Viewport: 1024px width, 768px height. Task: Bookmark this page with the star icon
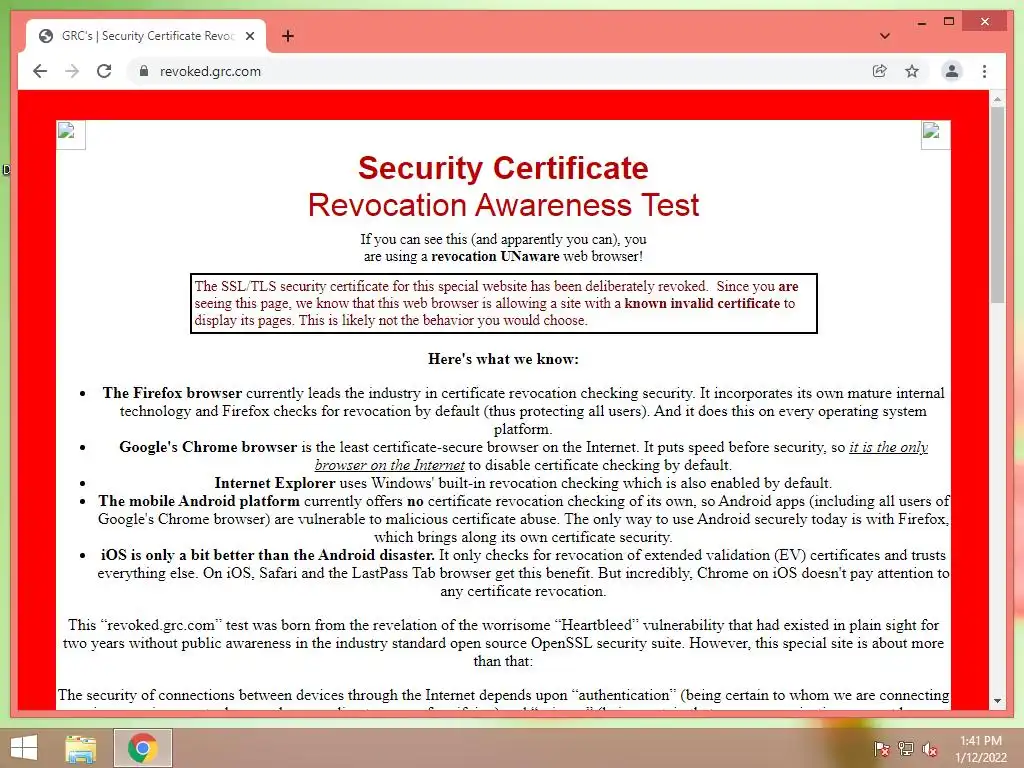pyautogui.click(x=912, y=71)
